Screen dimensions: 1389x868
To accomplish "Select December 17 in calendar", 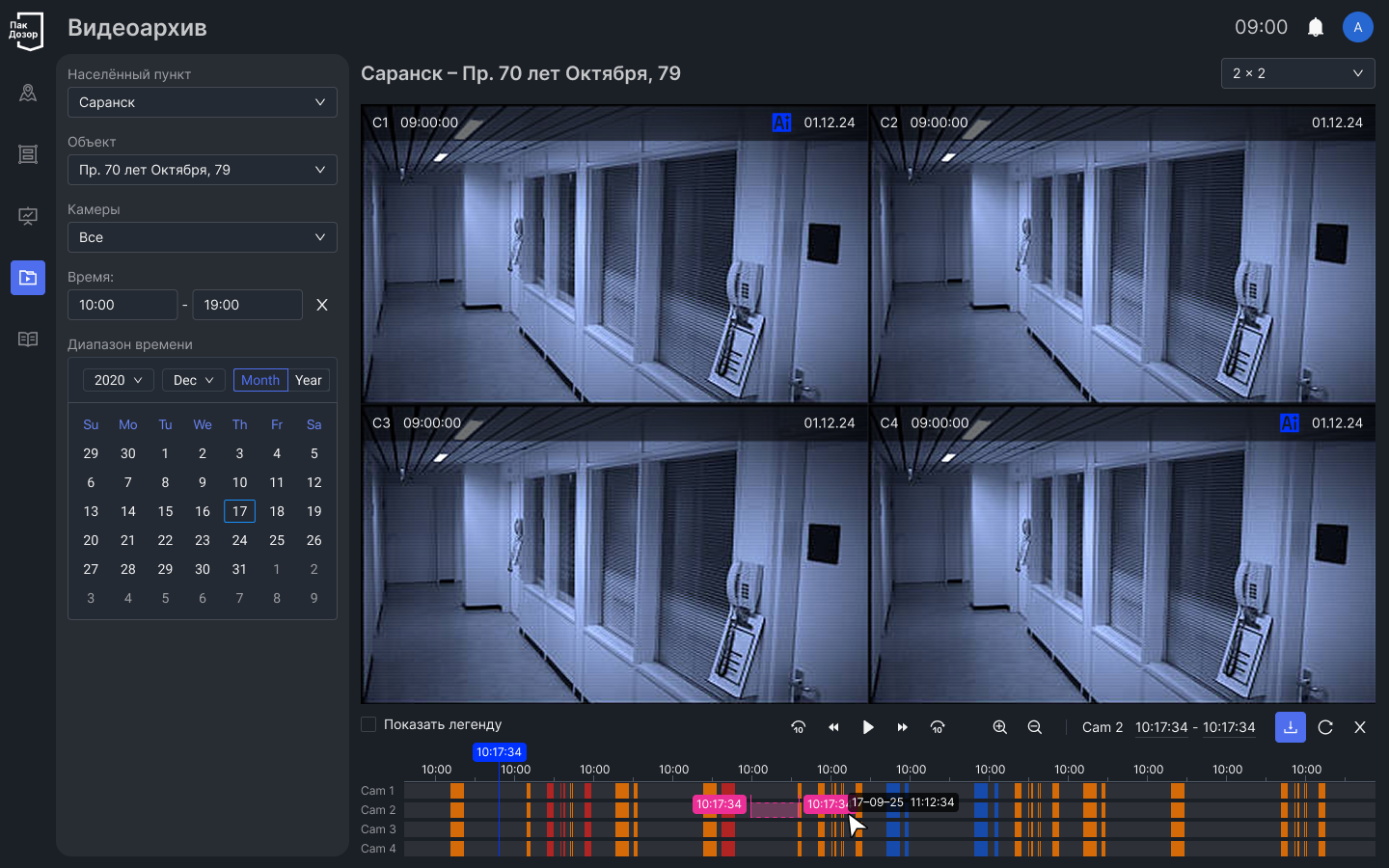I will (239, 511).
